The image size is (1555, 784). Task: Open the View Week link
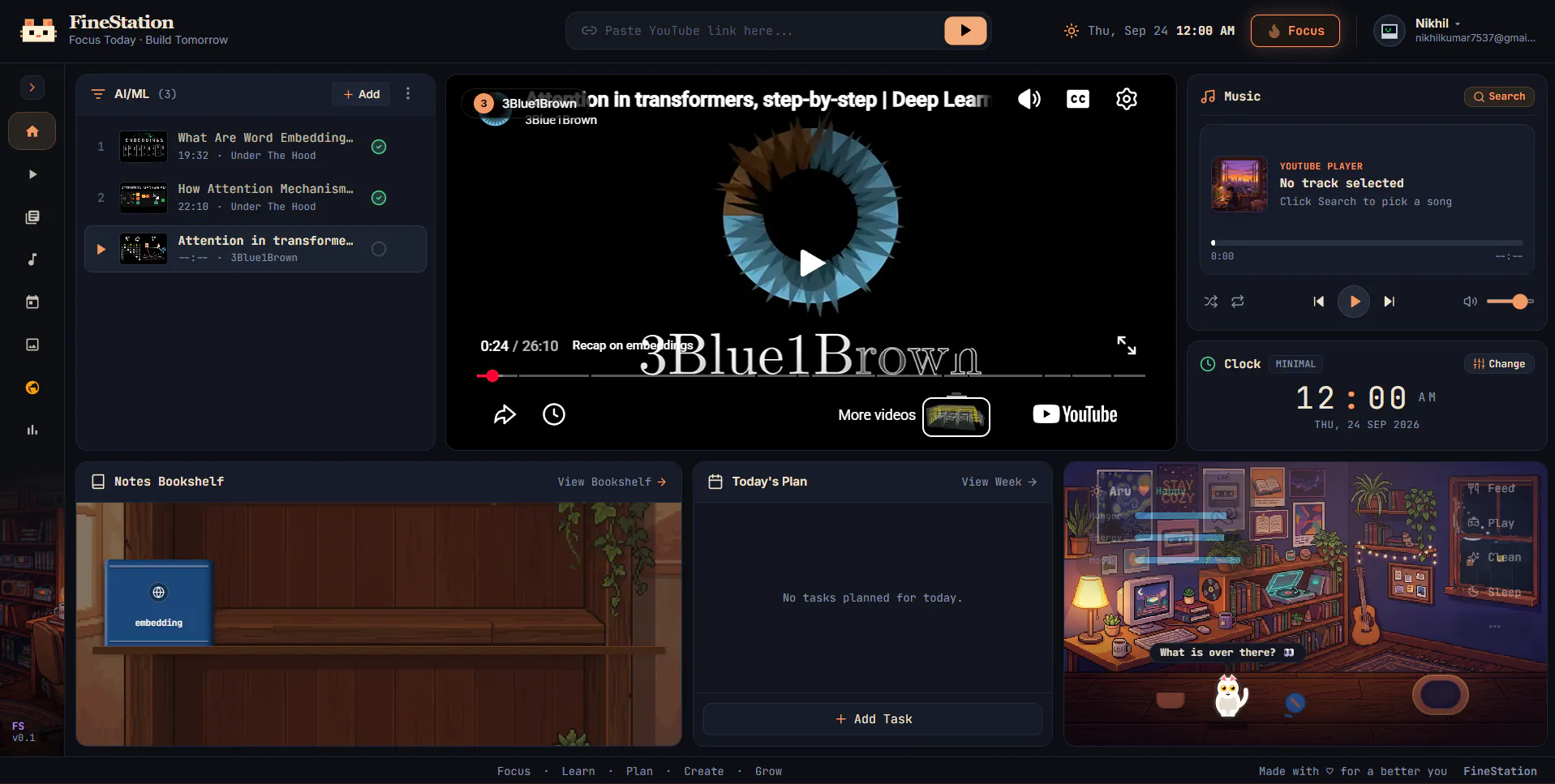pyautogui.click(x=999, y=482)
